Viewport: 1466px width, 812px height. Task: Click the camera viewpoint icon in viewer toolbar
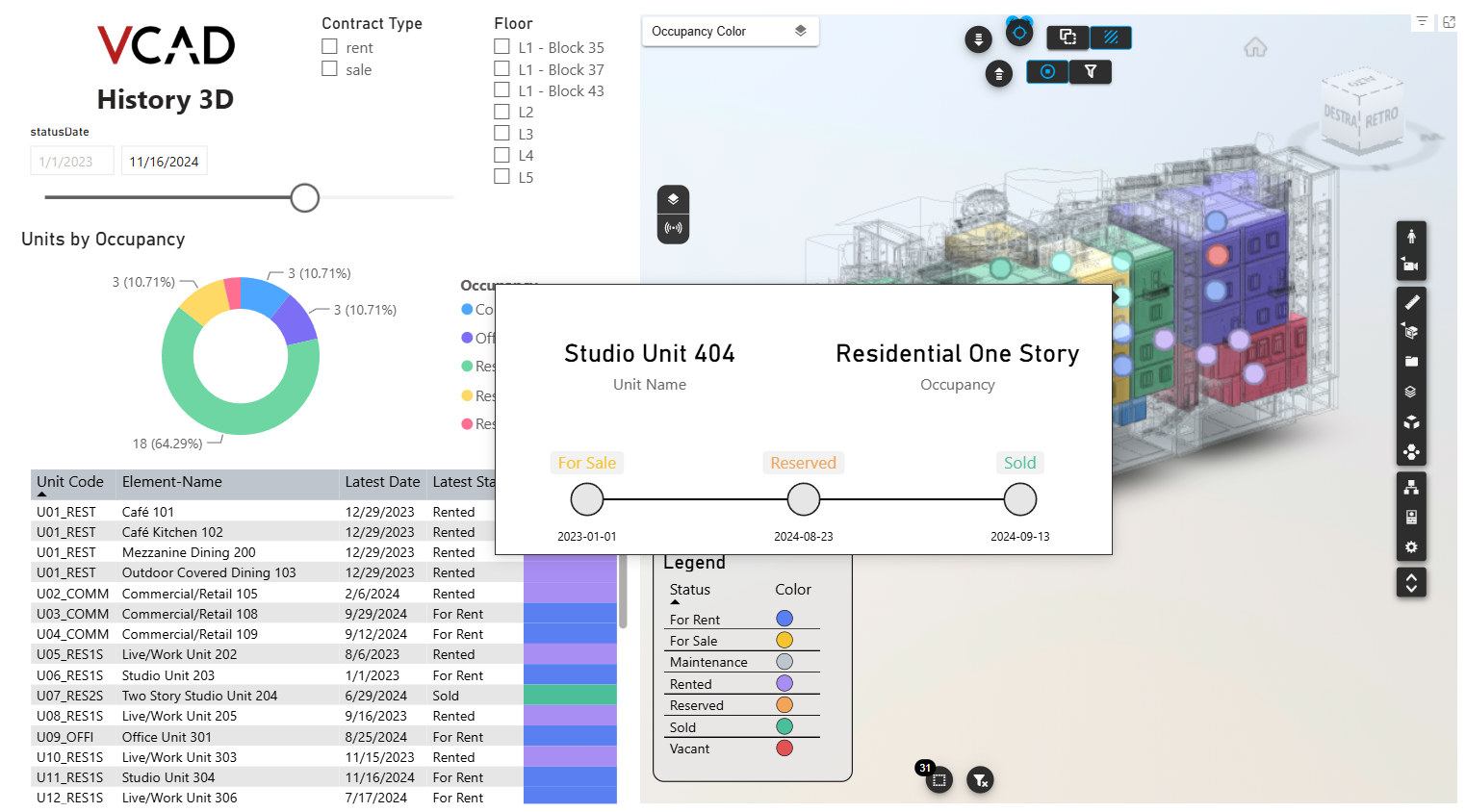click(x=1411, y=265)
